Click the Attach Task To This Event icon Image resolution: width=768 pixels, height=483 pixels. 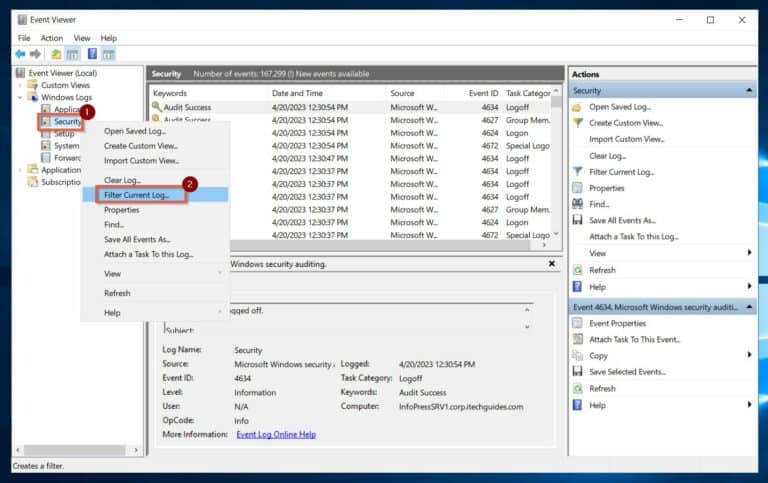click(577, 339)
